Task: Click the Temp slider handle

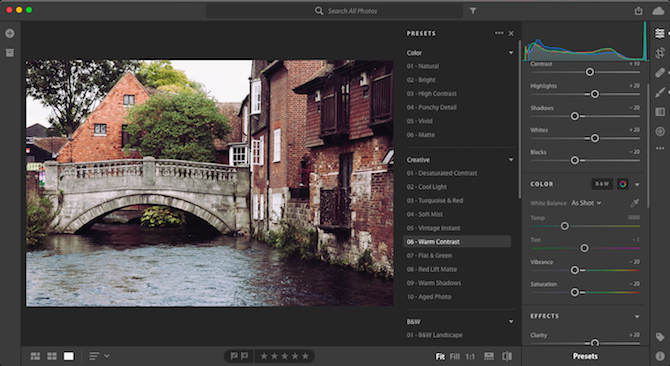Action: pos(564,226)
